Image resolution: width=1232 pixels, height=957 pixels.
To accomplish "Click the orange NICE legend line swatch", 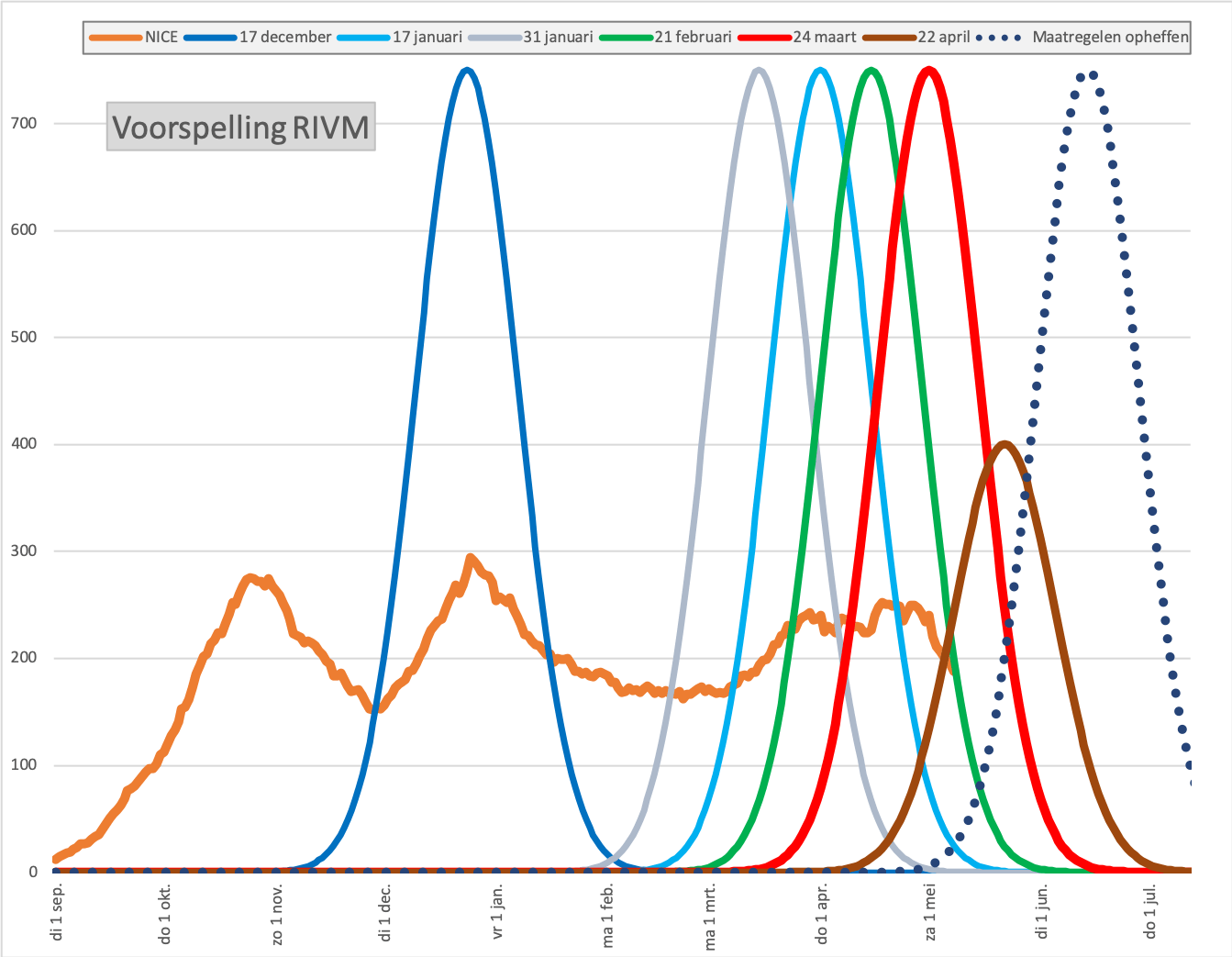I will coord(117,38).
